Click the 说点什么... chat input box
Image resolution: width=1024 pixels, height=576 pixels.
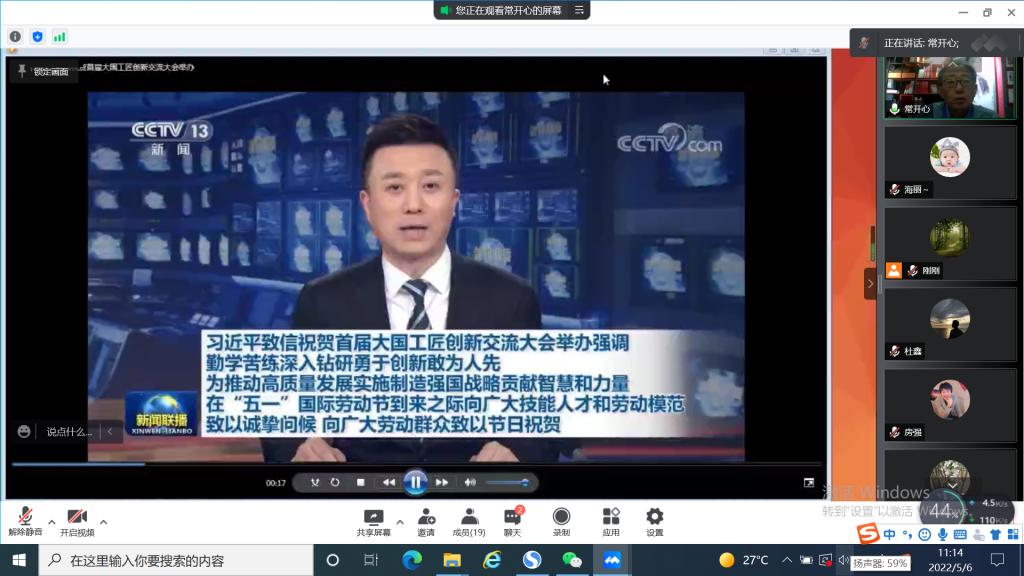[69, 432]
